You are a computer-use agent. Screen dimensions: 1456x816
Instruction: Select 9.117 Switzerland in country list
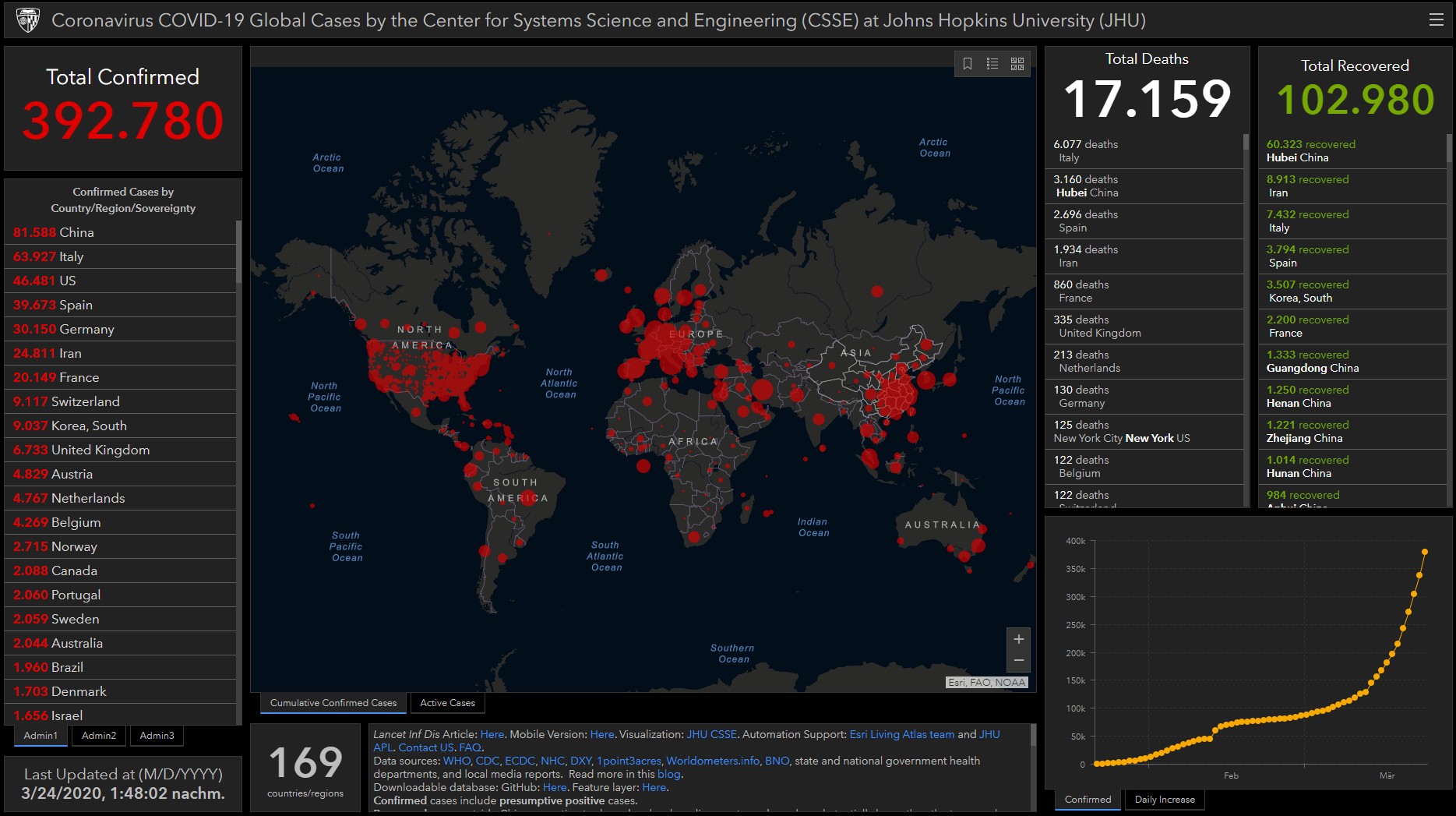(120, 401)
